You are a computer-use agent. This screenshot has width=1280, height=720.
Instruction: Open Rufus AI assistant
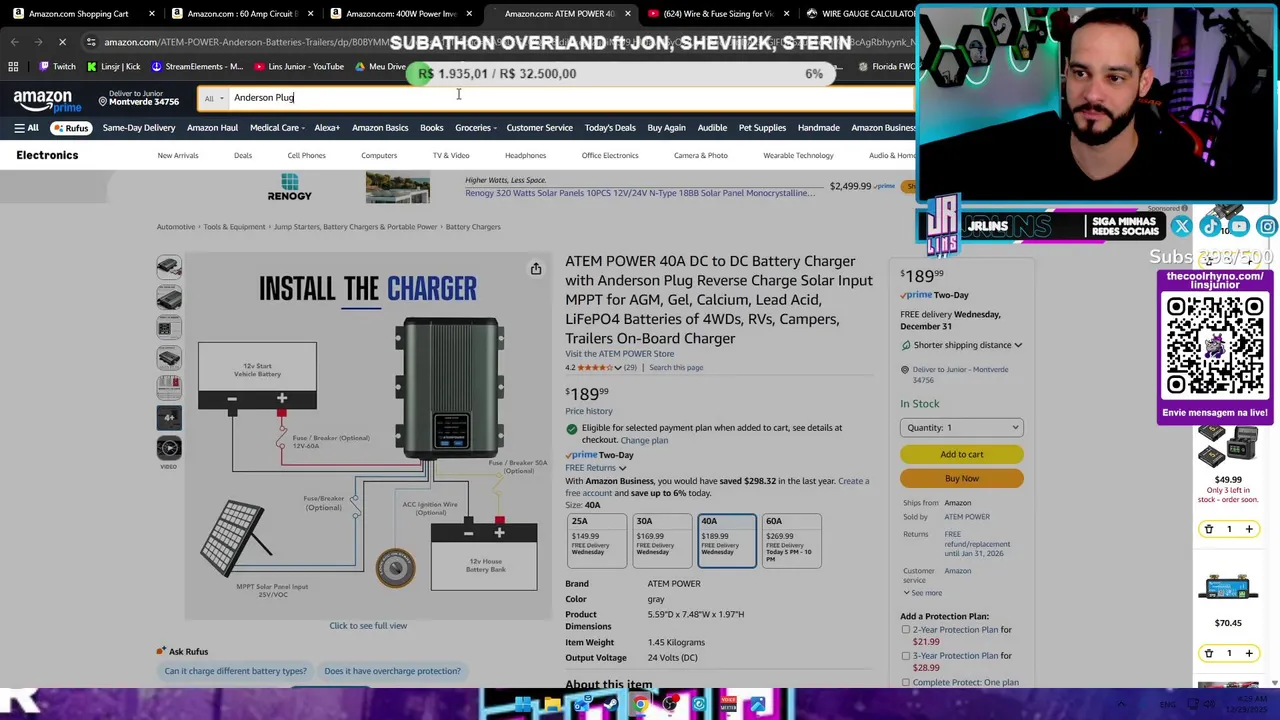pos(70,128)
